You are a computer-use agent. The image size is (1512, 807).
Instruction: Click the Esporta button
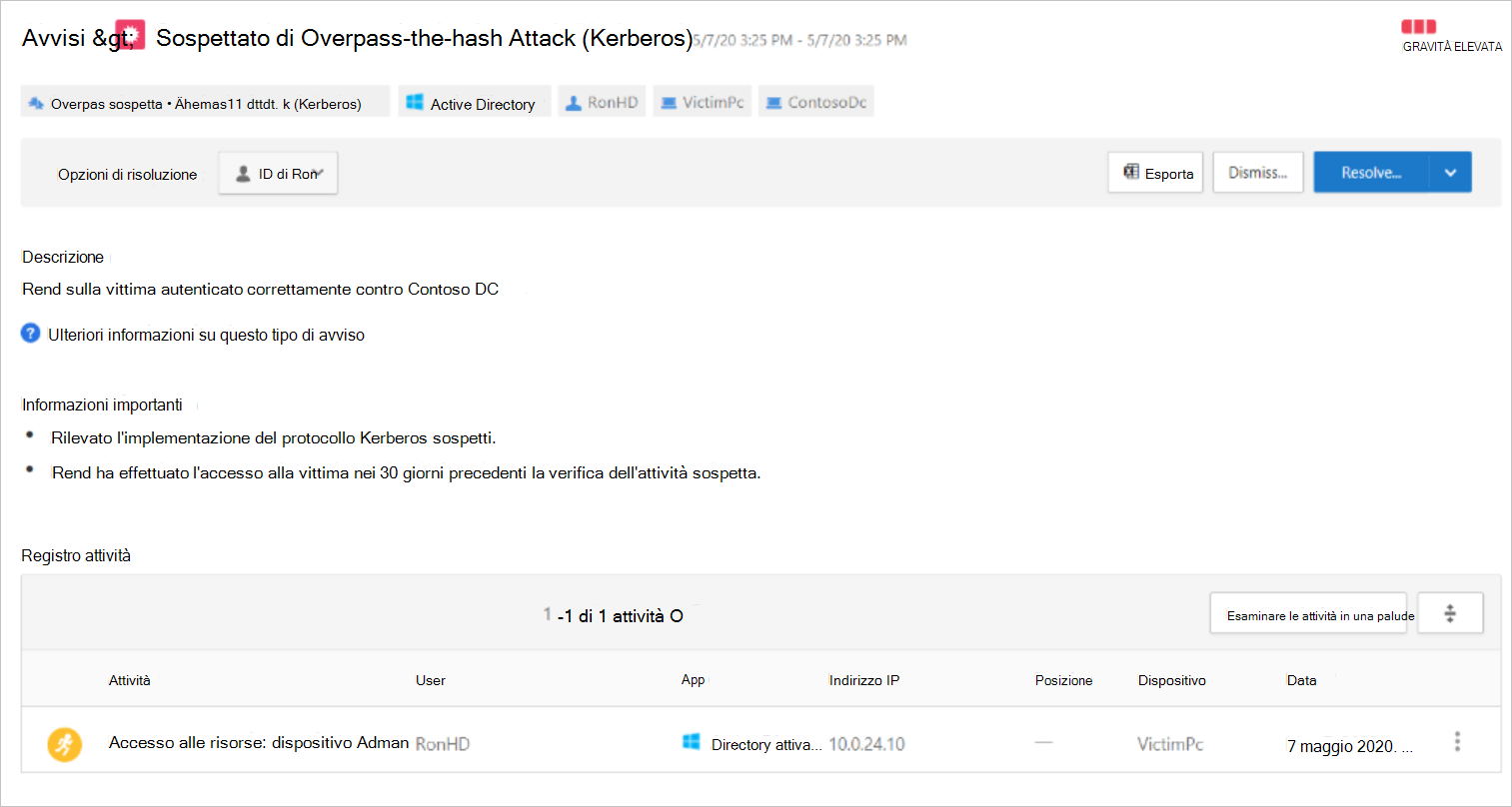point(1155,173)
